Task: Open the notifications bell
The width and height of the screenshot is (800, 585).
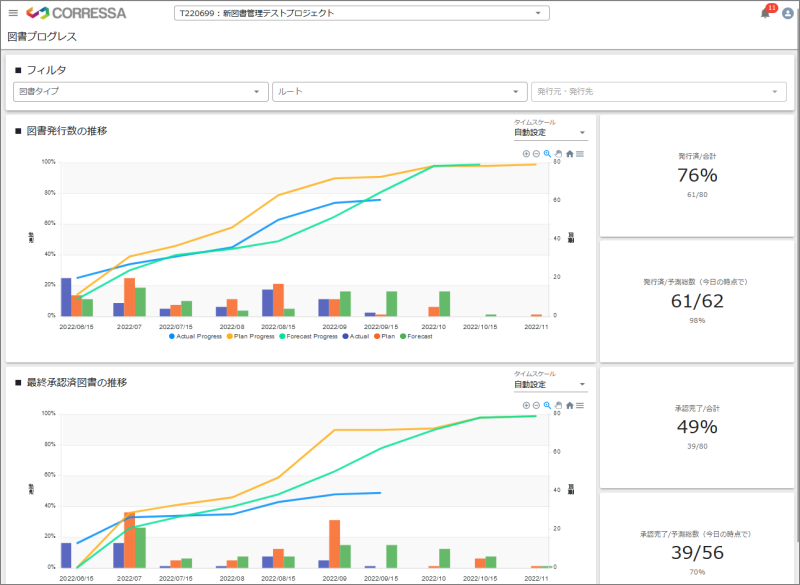Action: 765,13
